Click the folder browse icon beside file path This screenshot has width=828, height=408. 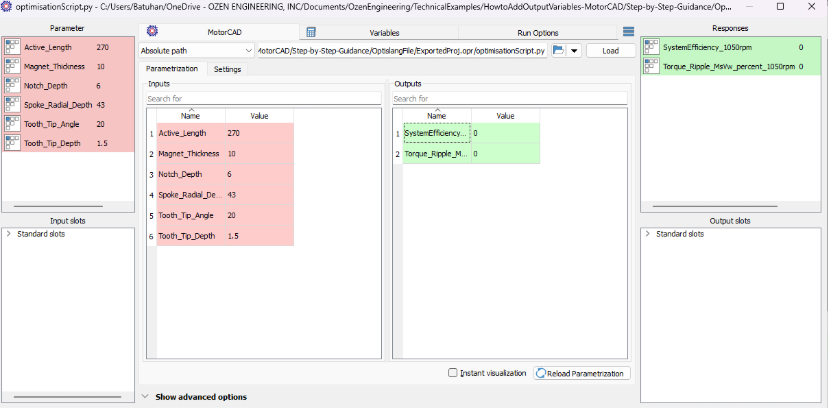tap(559, 50)
